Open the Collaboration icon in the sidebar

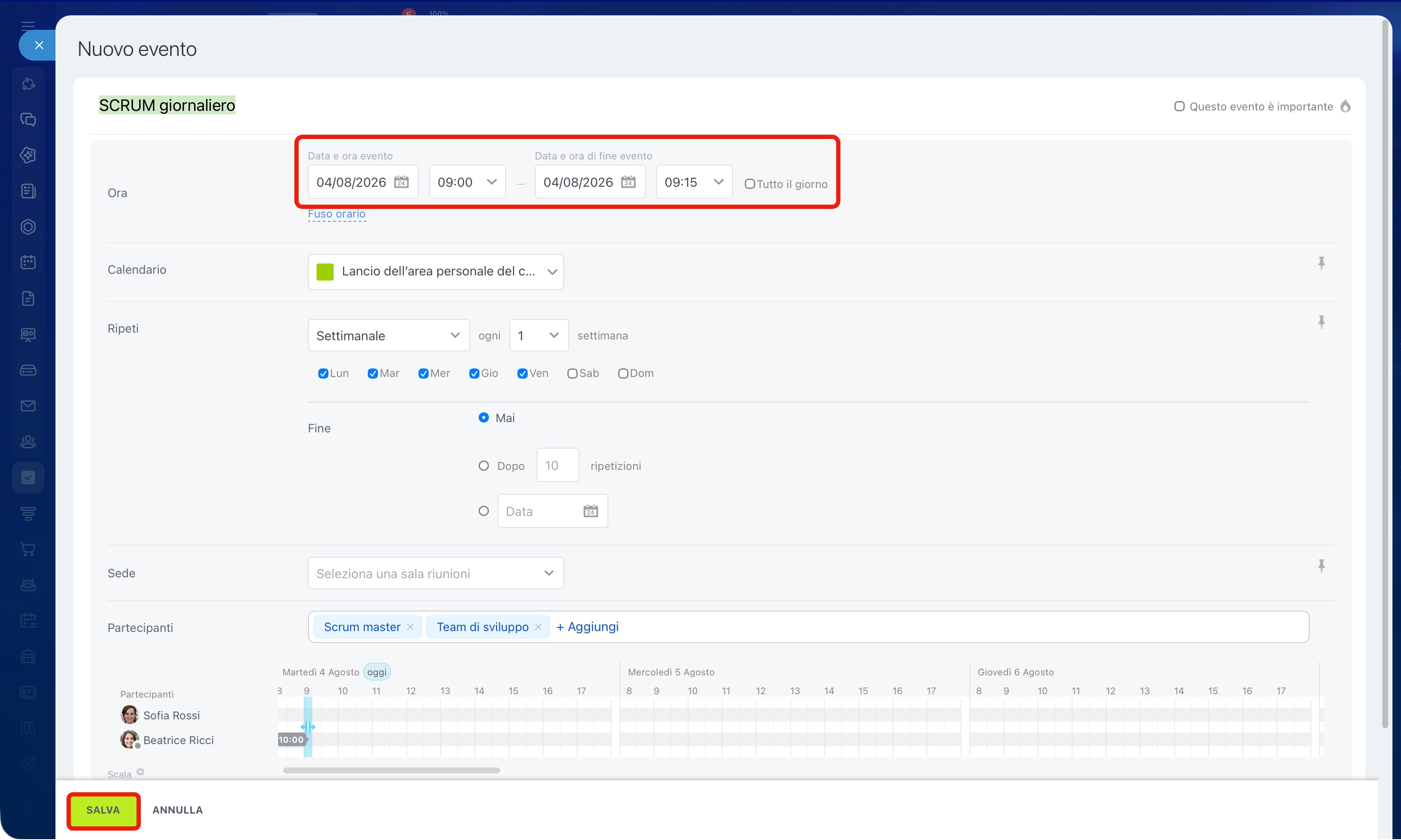click(28, 84)
